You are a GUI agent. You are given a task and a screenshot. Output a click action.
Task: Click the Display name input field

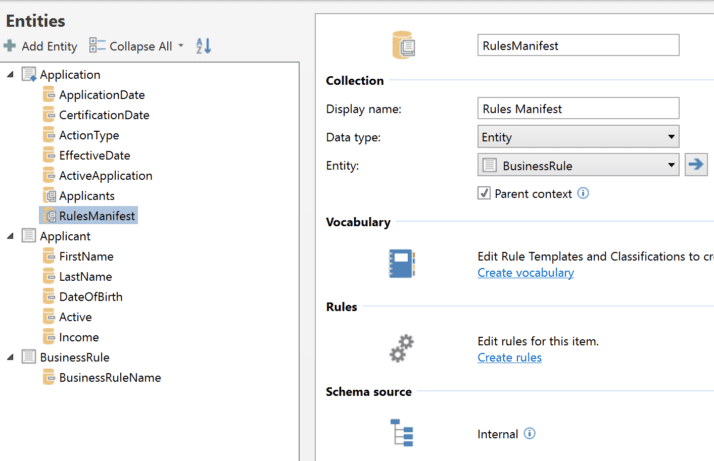(578, 108)
